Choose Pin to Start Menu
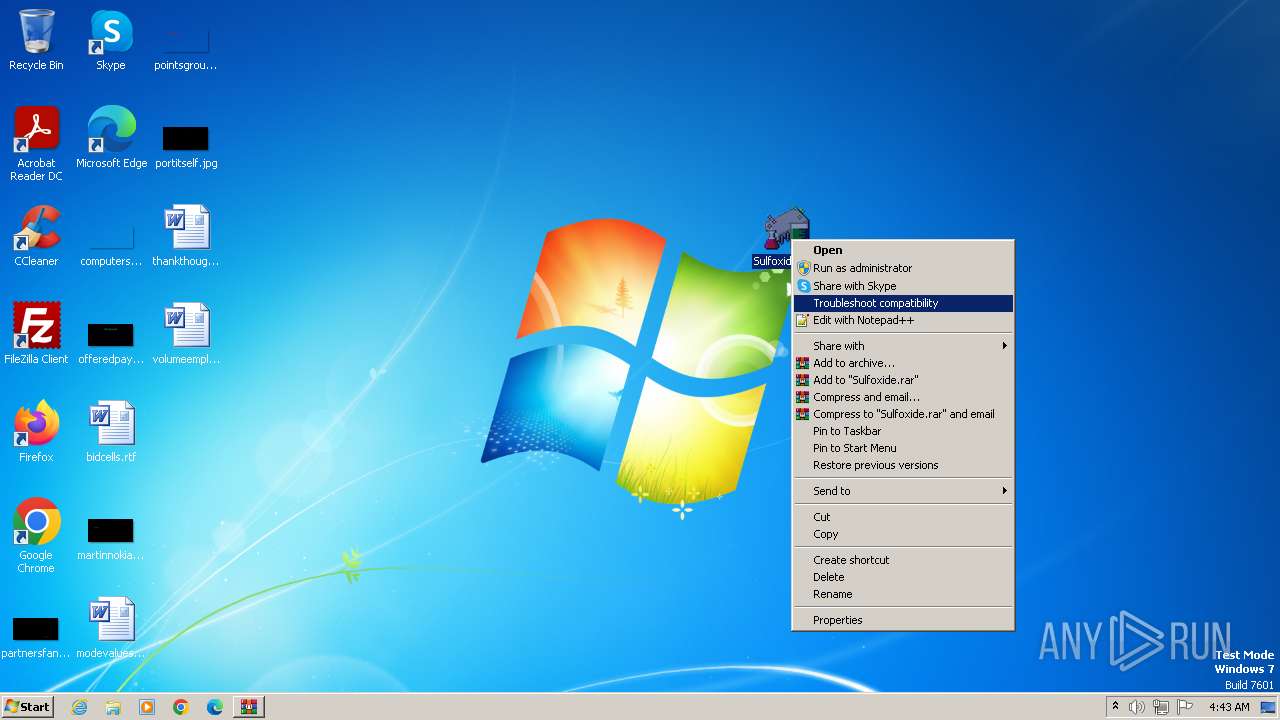This screenshot has width=1280, height=720. tap(903, 448)
